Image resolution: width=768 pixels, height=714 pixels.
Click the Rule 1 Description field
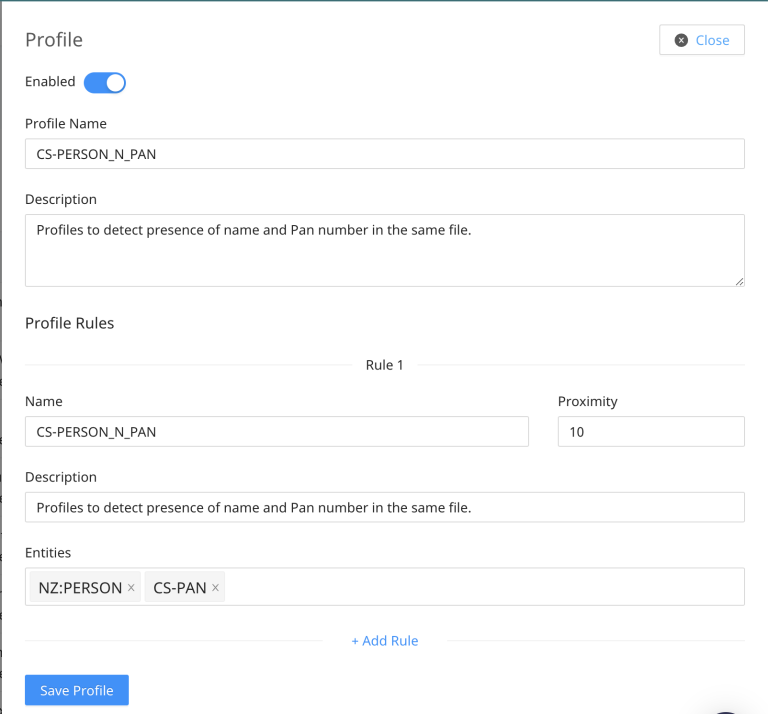click(384, 507)
